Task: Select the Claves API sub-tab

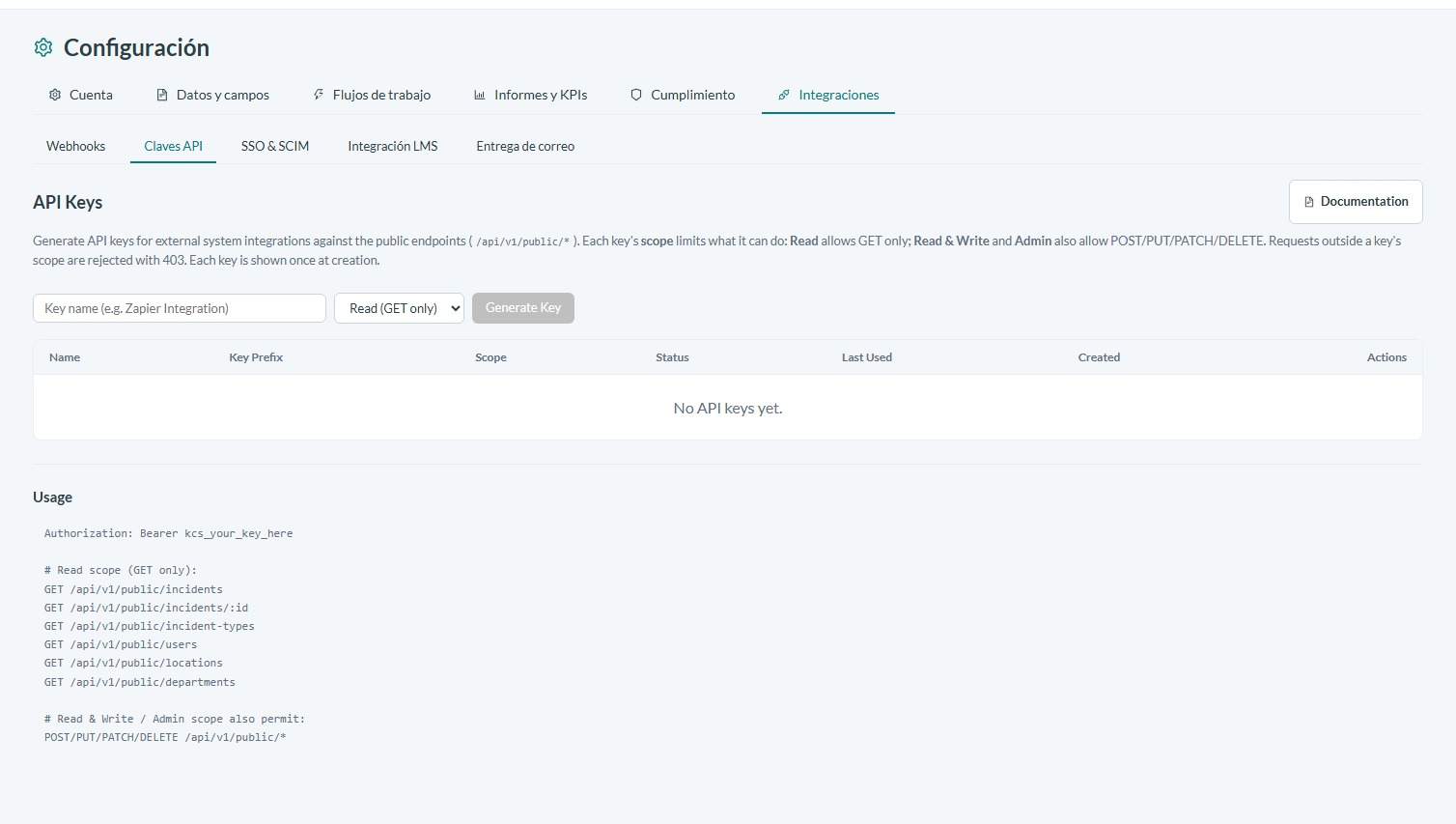Action: [x=174, y=146]
